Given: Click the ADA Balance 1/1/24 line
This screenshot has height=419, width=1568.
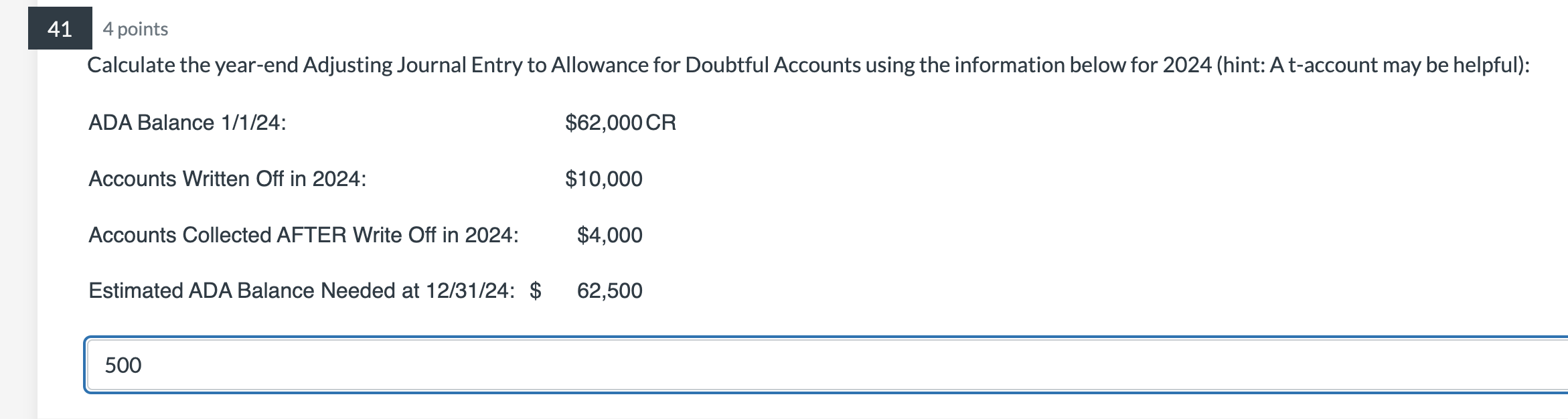Looking at the screenshot, I should [x=187, y=122].
